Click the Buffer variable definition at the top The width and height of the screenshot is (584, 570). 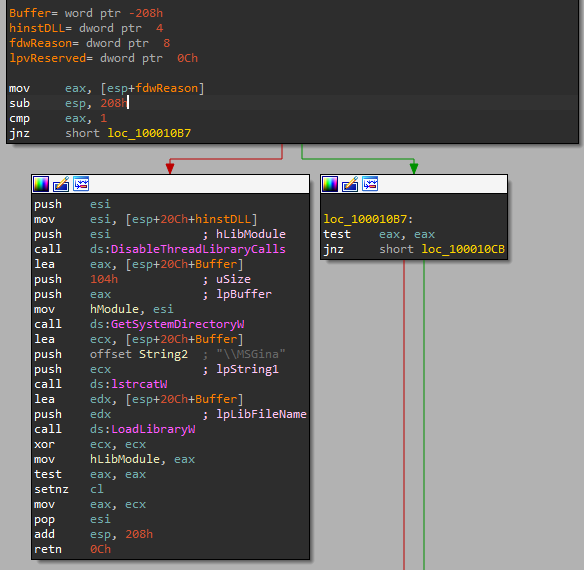(x=30, y=13)
